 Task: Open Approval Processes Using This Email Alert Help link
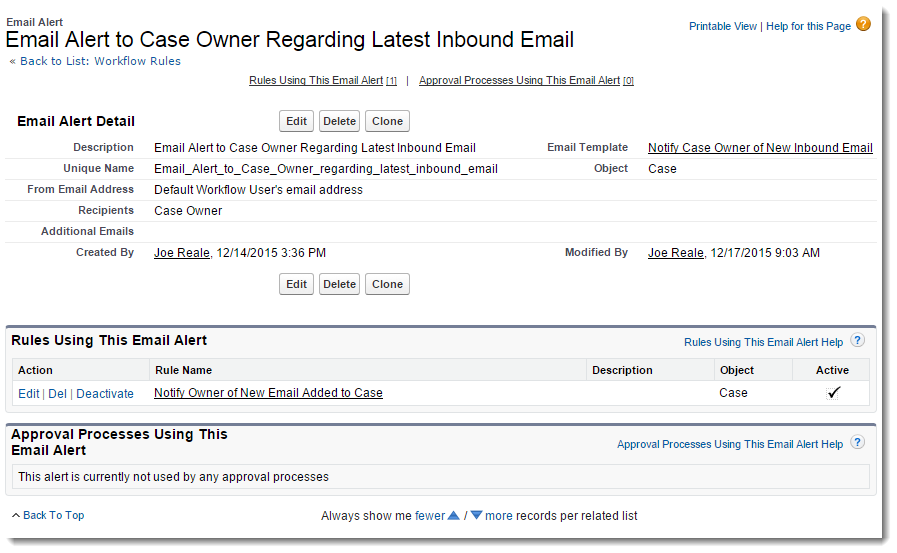pyautogui.click(x=730, y=444)
